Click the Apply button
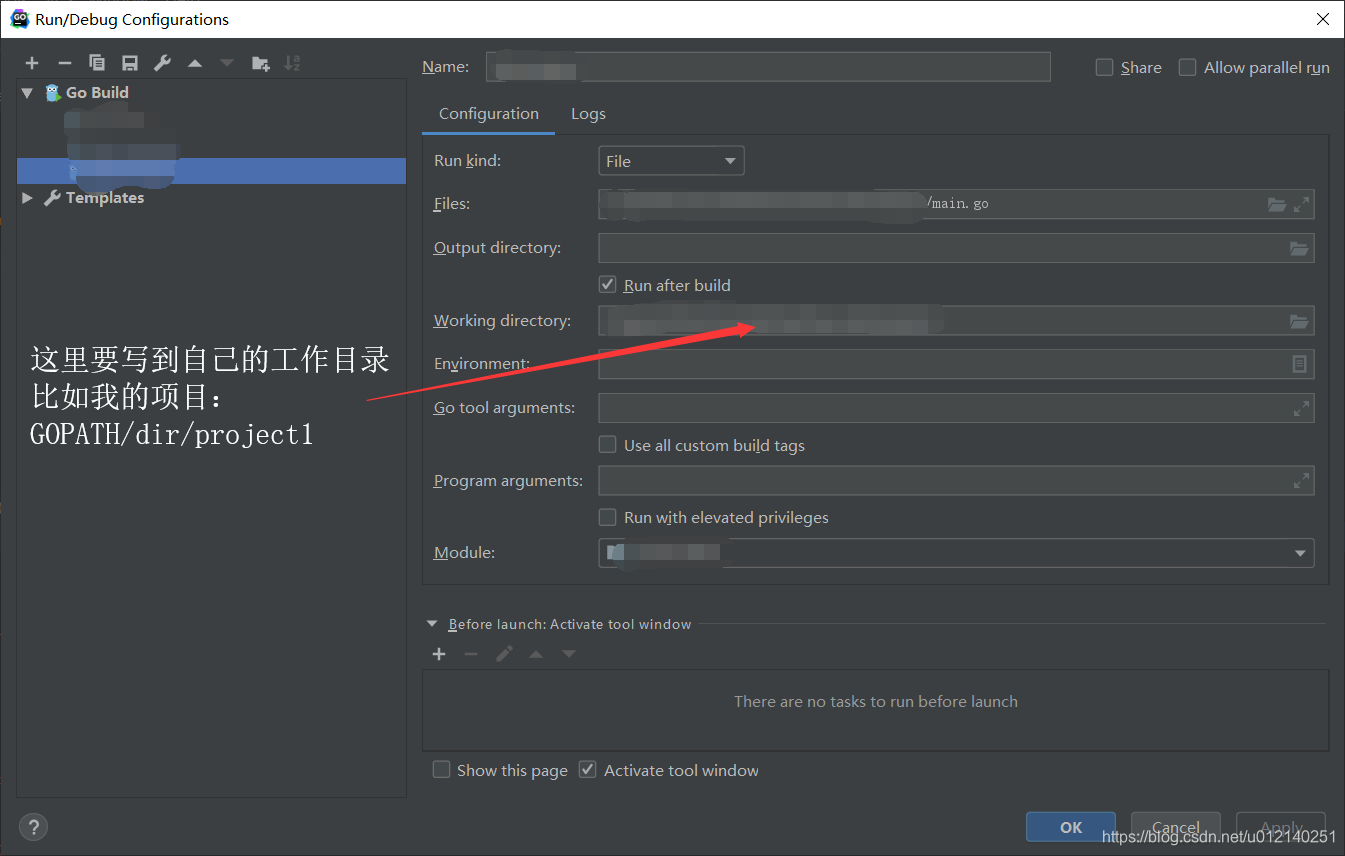 point(1281,827)
